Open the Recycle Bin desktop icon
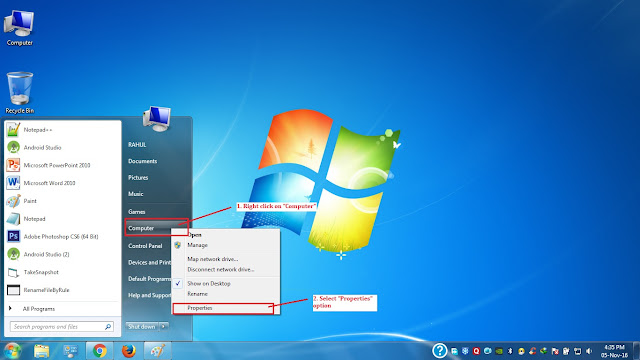Image resolution: width=640 pixels, height=360 pixels. (19, 93)
